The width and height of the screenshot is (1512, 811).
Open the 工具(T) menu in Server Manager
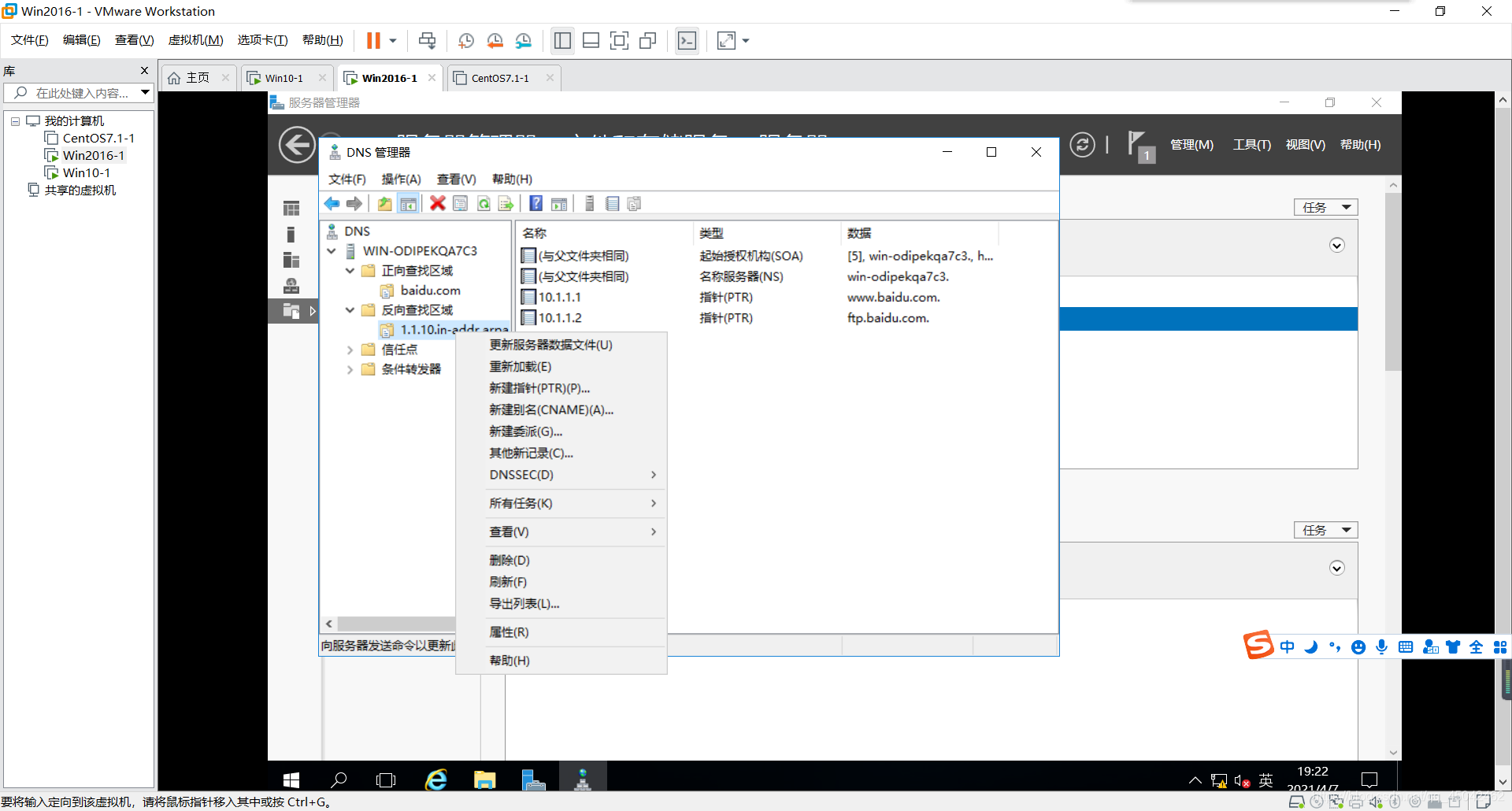pyautogui.click(x=1251, y=145)
